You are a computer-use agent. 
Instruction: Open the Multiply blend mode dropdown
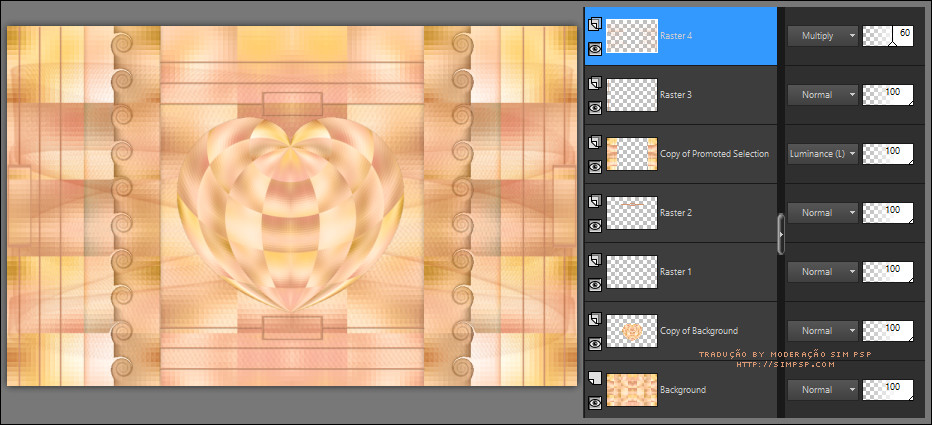(823, 36)
